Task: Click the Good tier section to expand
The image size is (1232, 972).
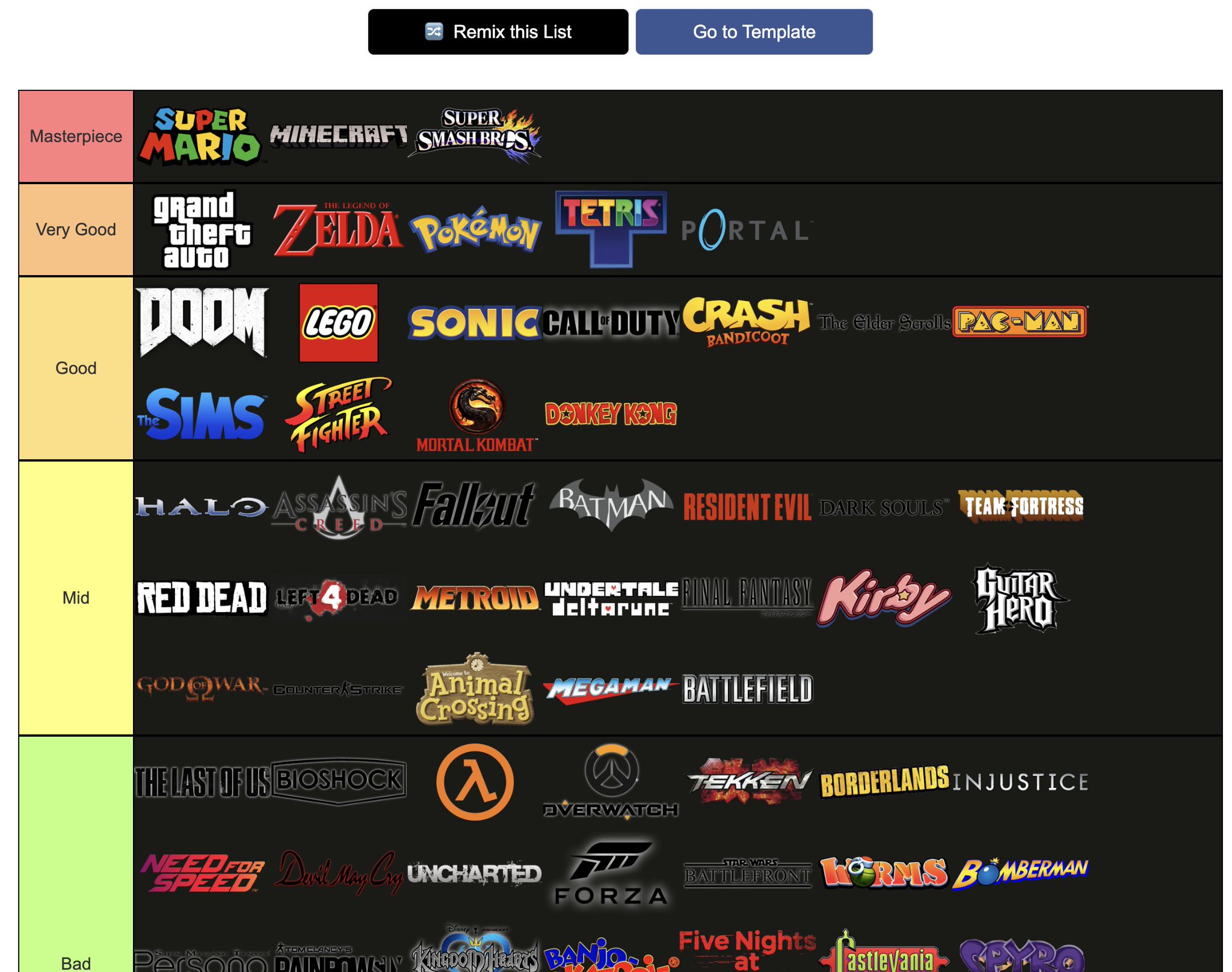Action: 76,368
